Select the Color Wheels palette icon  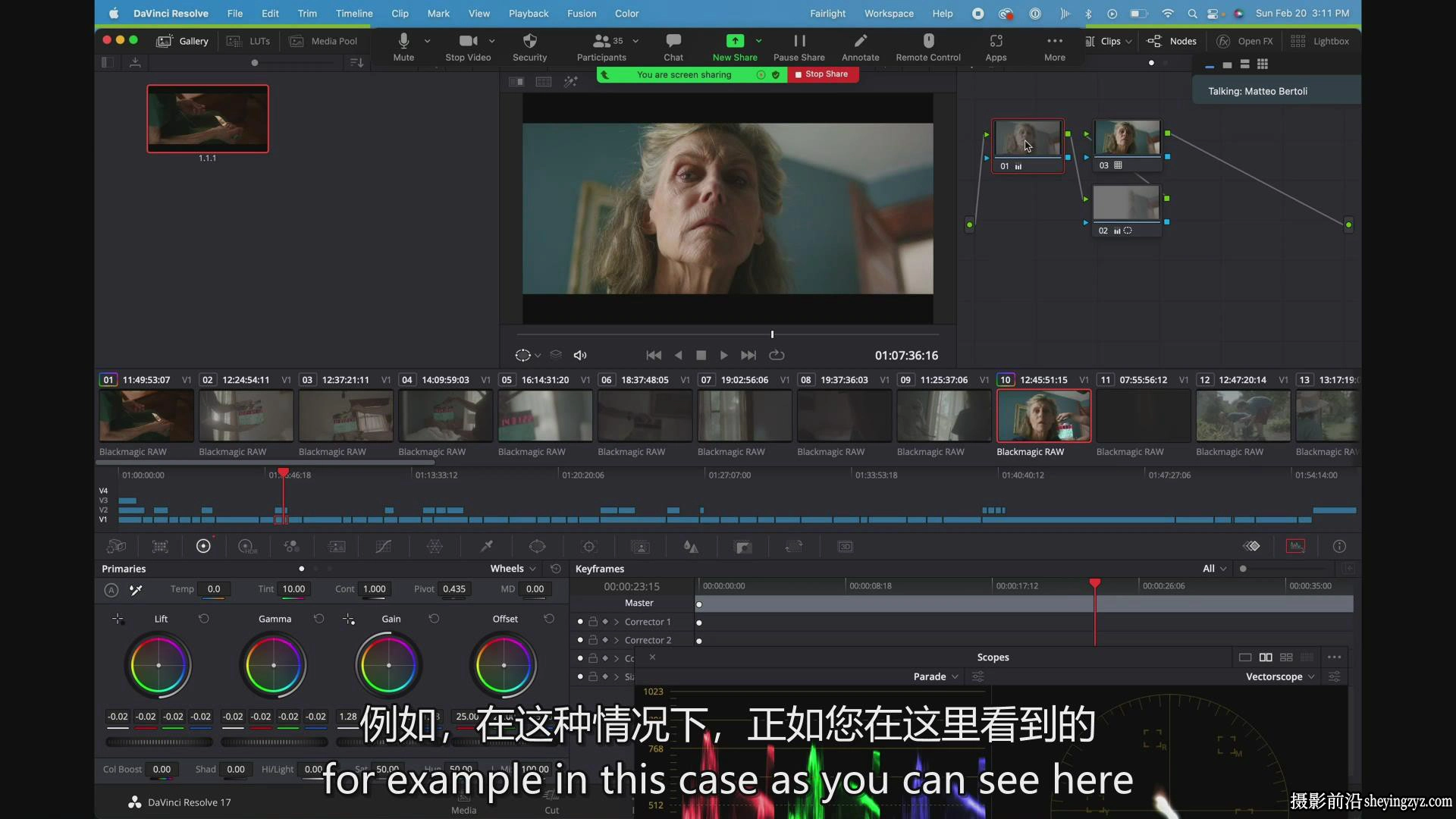(203, 546)
